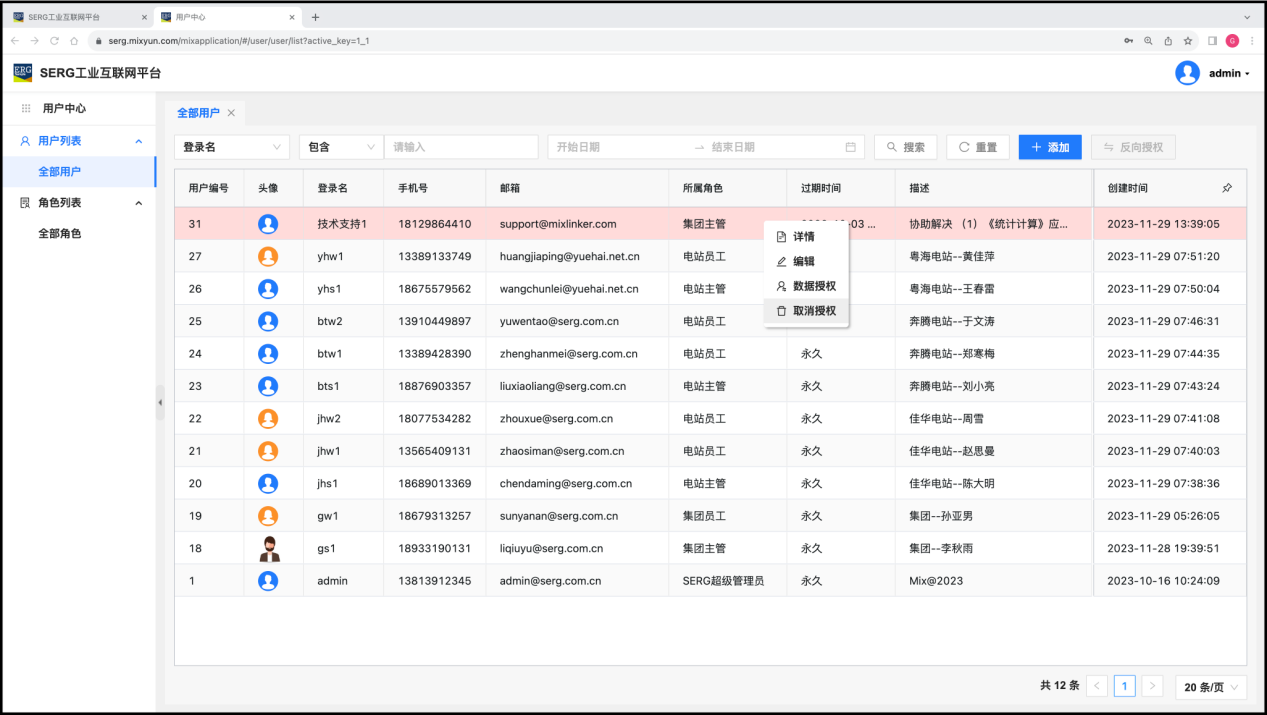Open the 包含 condition dropdown
Screen dimensions: 1267x715
340,147
